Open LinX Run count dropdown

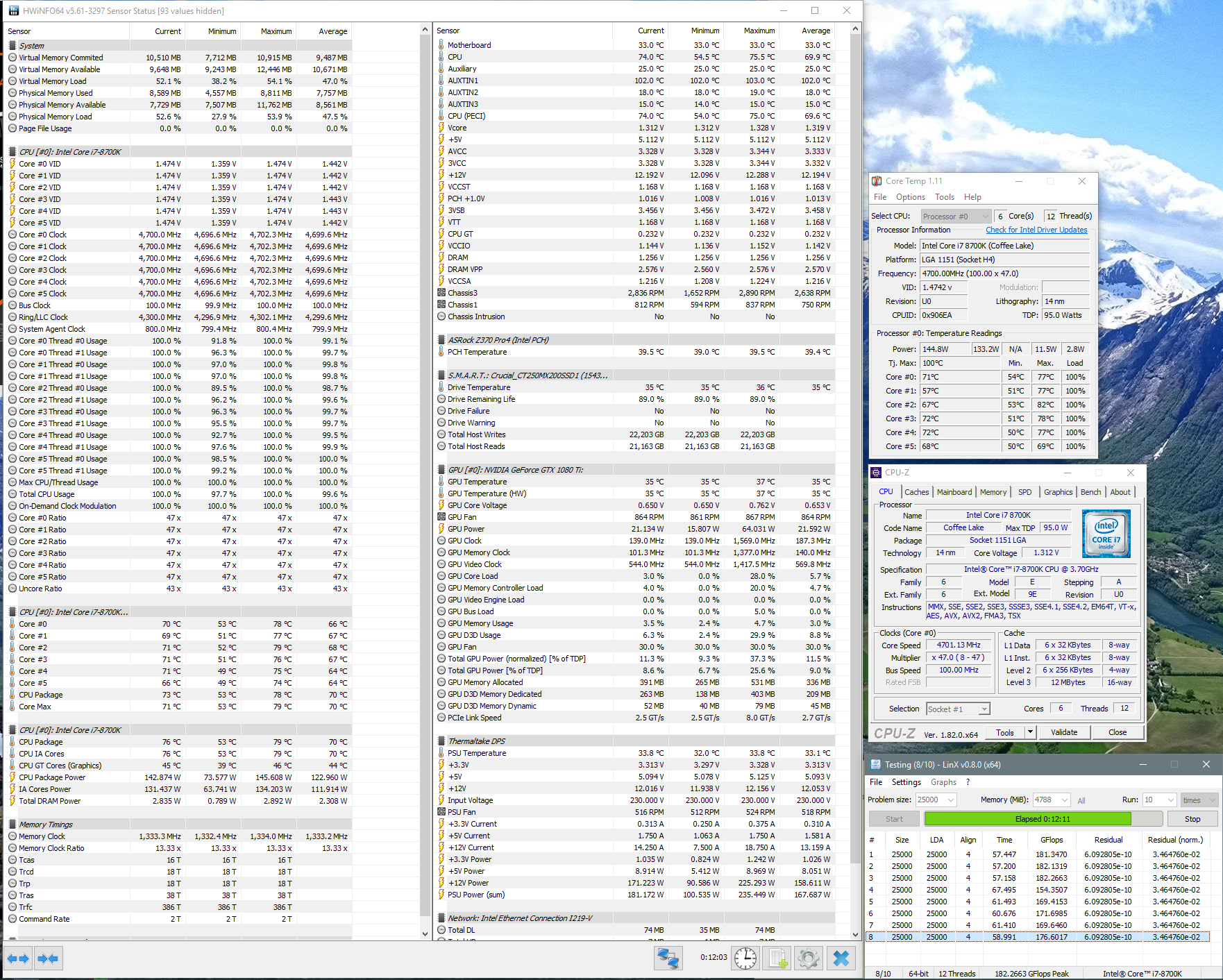(x=1160, y=800)
